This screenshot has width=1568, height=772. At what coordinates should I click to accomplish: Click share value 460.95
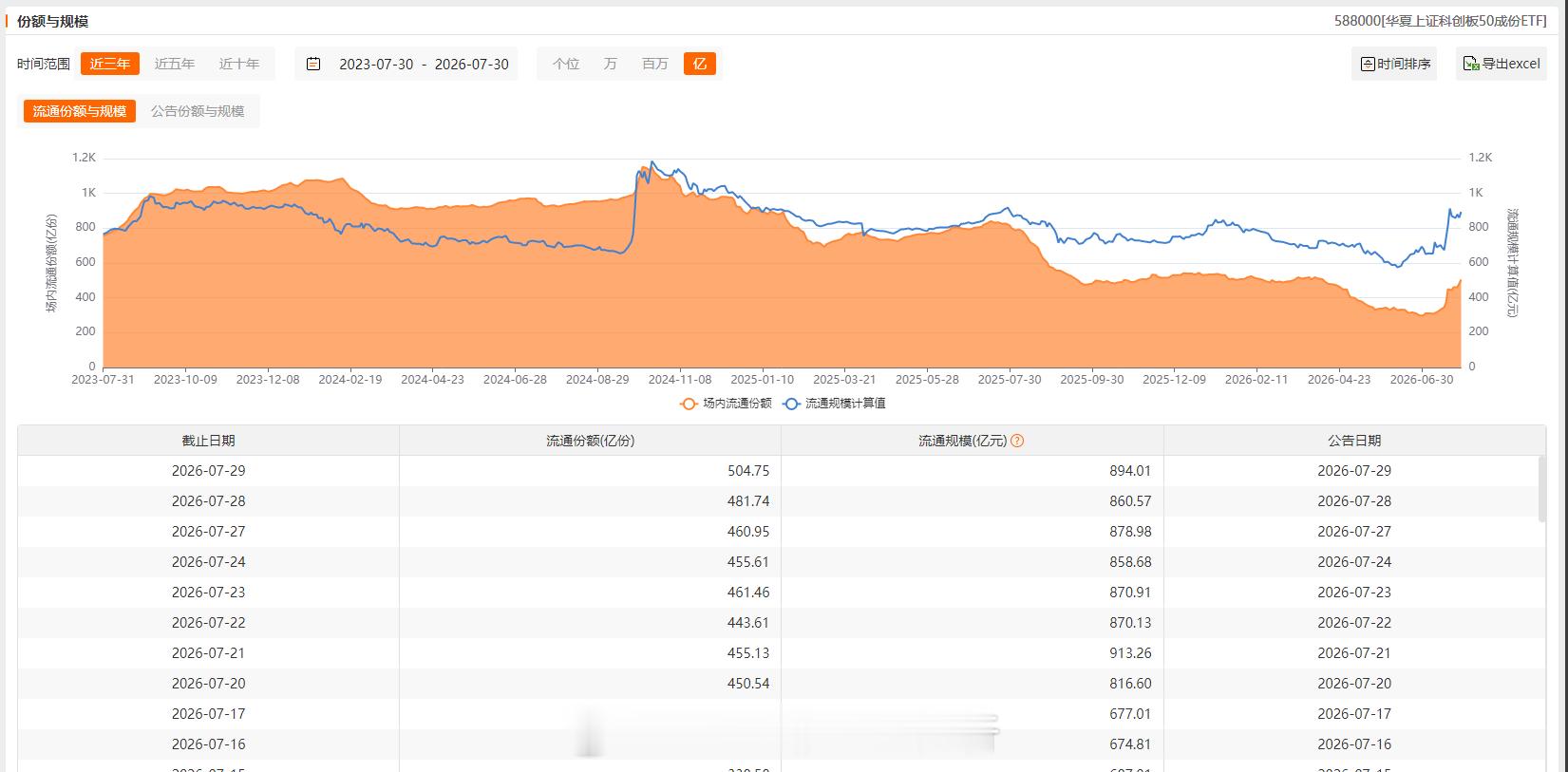[x=748, y=532]
